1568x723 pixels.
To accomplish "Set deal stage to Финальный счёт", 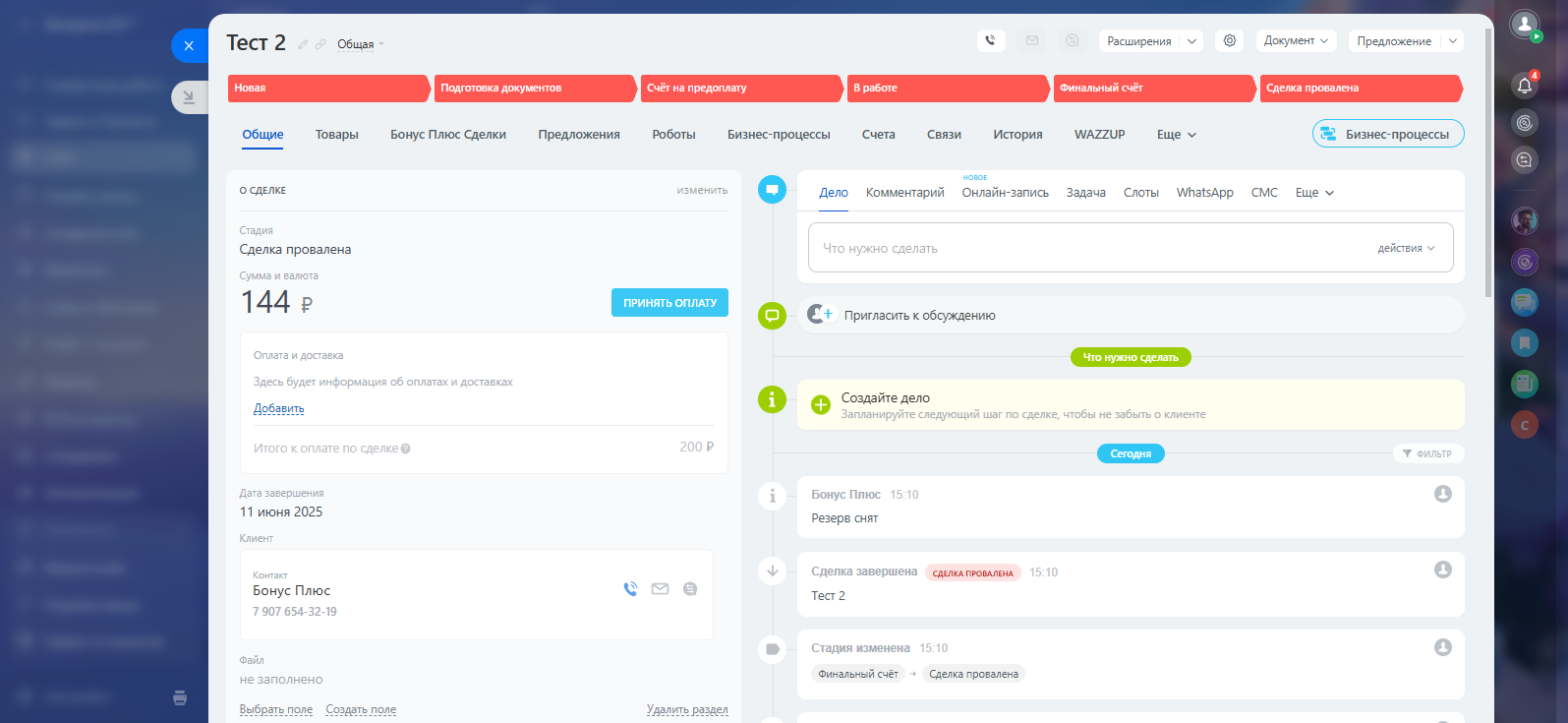I will tap(1155, 89).
